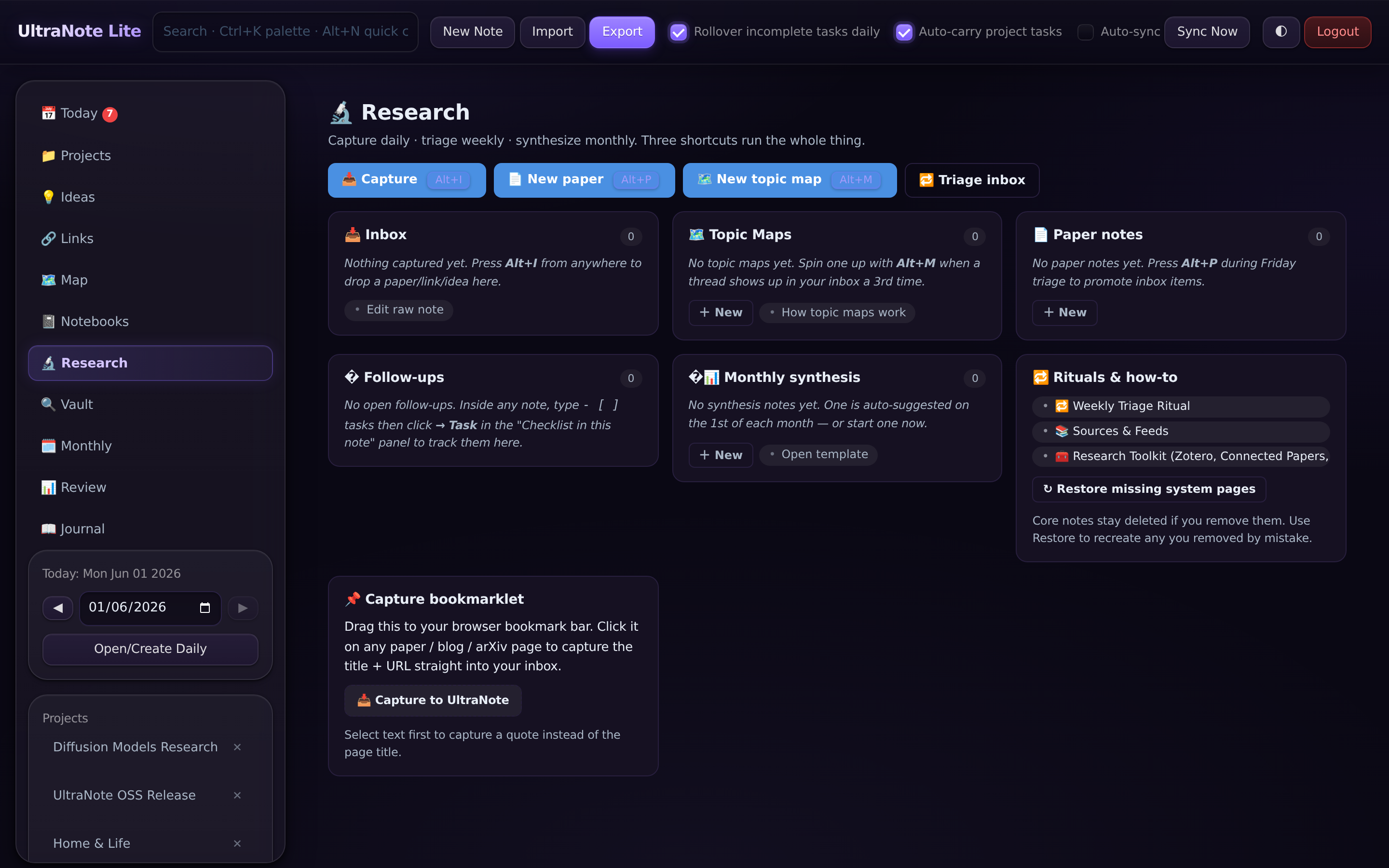
Task: Uncheck Auto-carry project tasks
Action: pos(904,32)
